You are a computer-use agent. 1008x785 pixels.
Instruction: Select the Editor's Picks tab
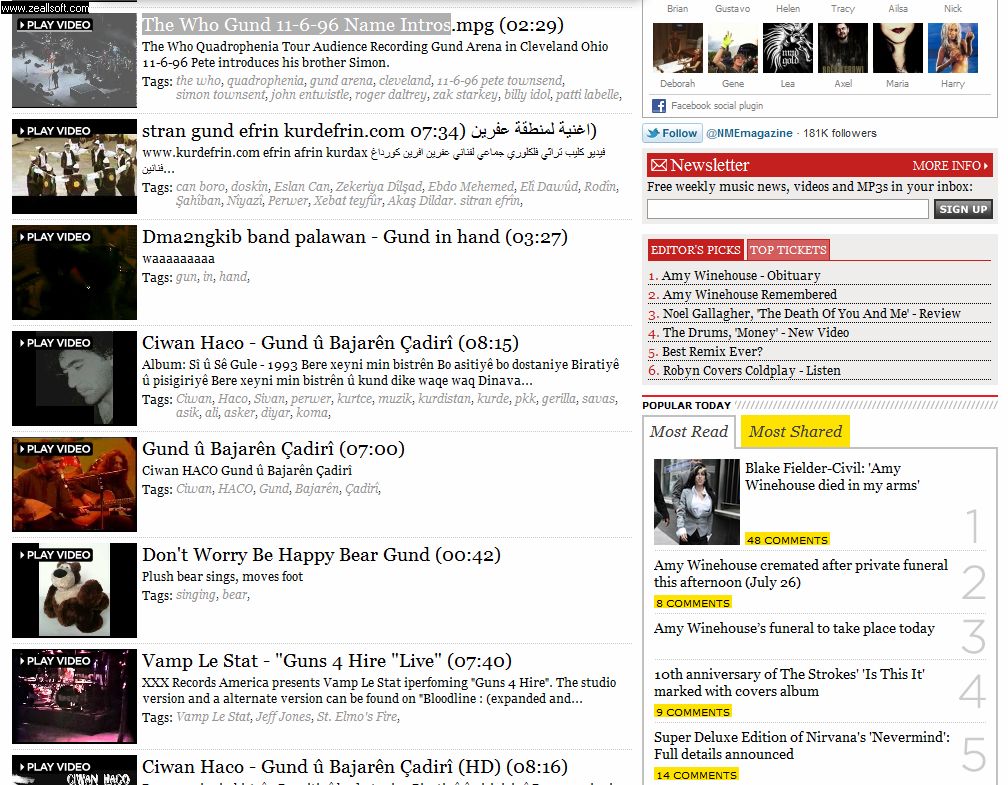(x=695, y=250)
